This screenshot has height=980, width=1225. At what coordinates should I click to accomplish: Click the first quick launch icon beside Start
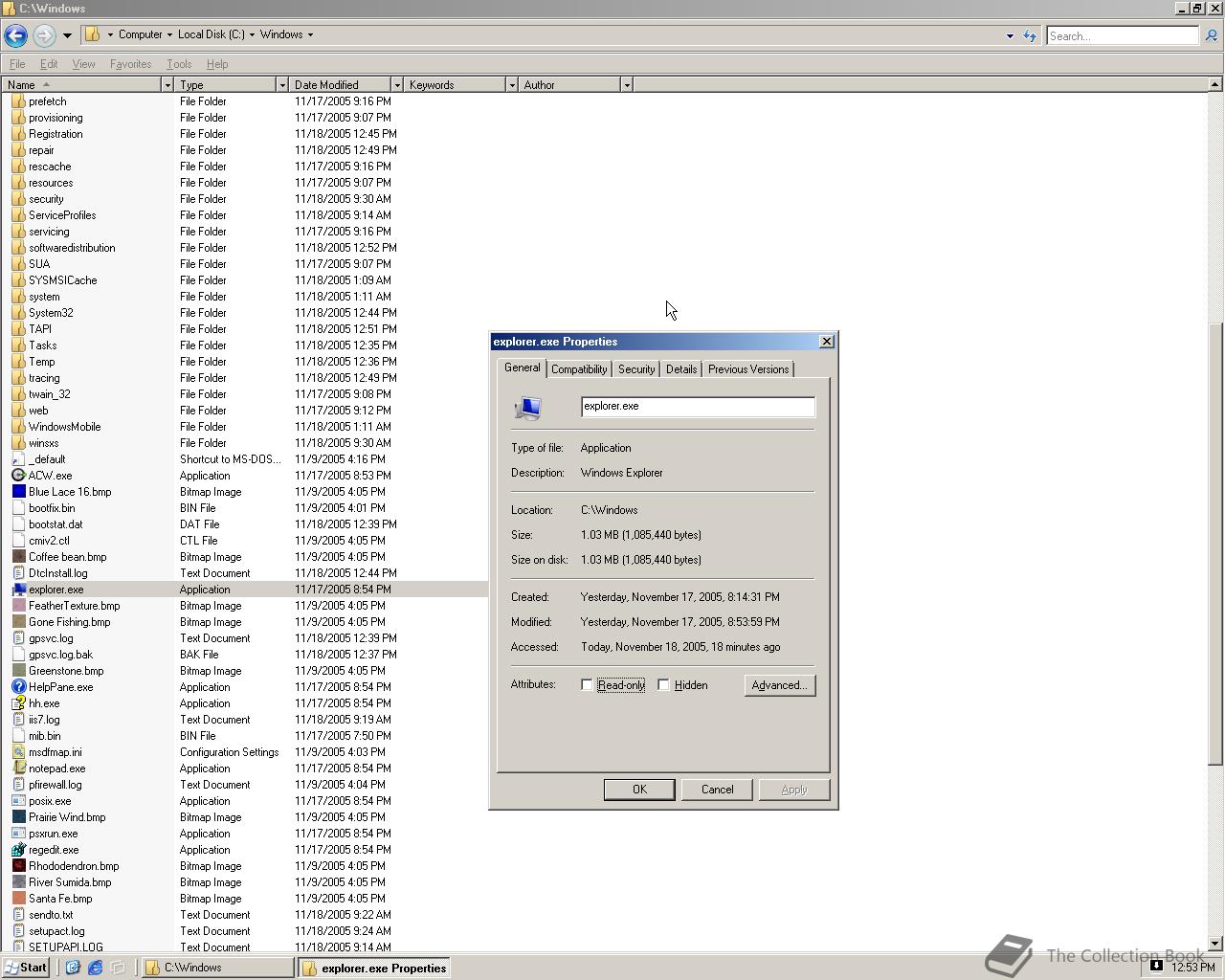point(72,968)
